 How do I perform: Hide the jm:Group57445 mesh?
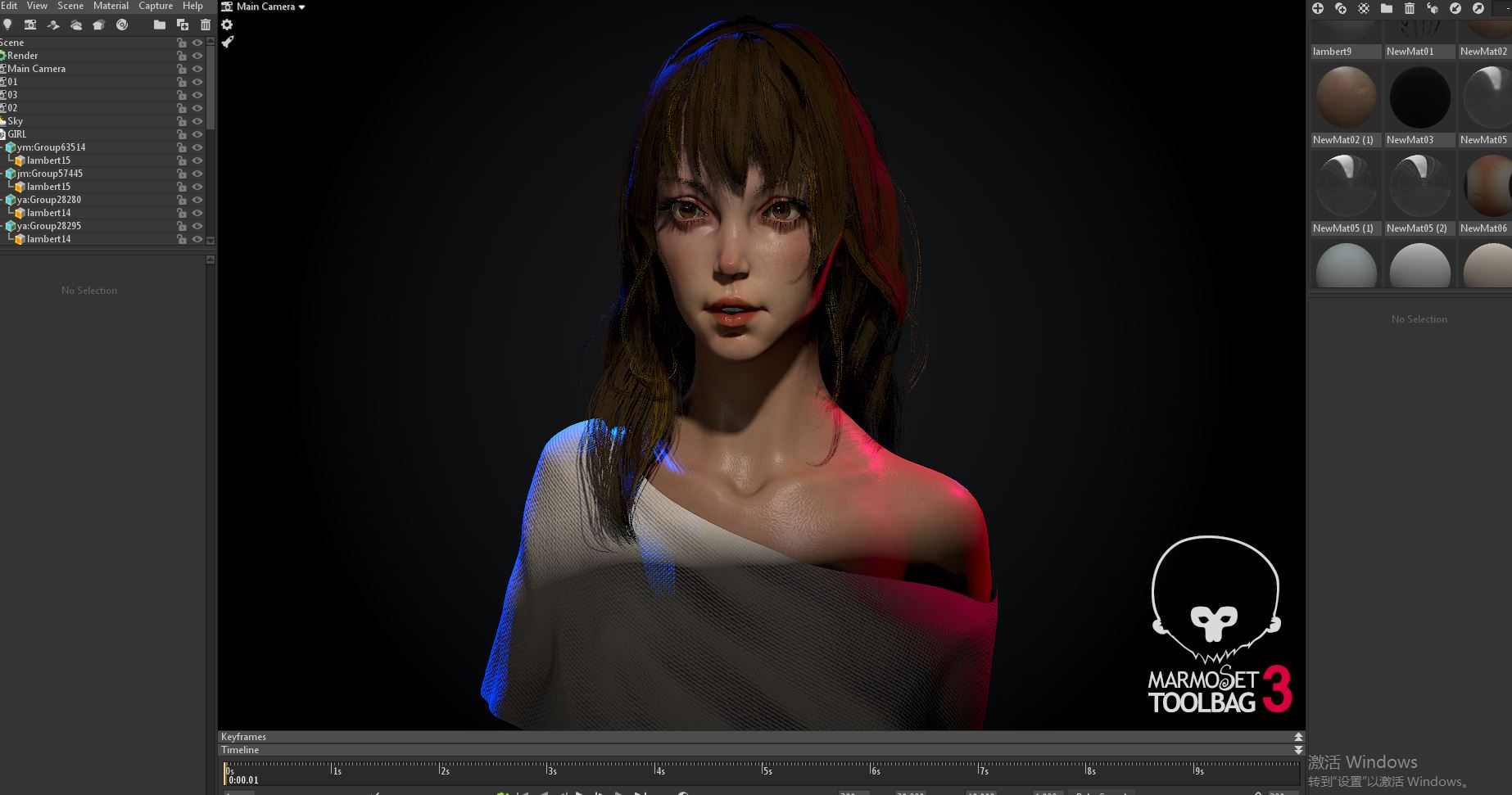197,174
